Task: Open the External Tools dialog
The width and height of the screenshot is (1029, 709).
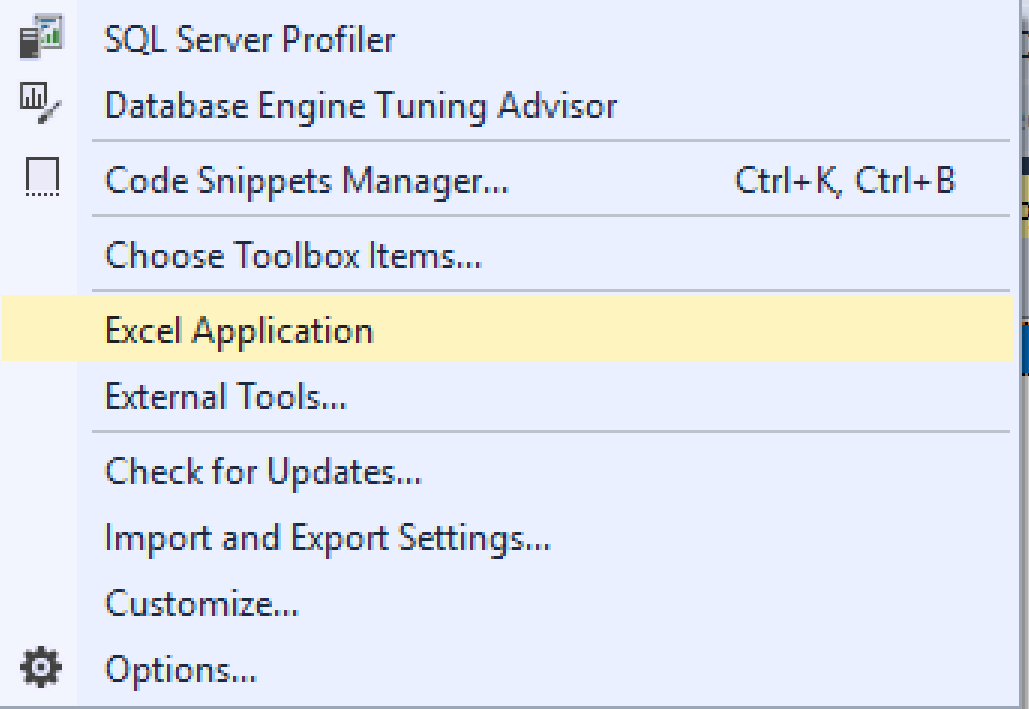Action: pos(223,396)
